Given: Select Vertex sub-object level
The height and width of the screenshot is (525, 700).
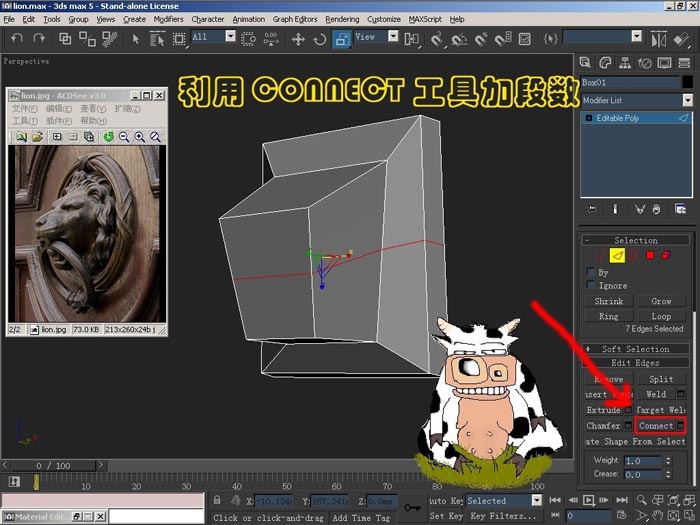Looking at the screenshot, I should coord(600,255).
